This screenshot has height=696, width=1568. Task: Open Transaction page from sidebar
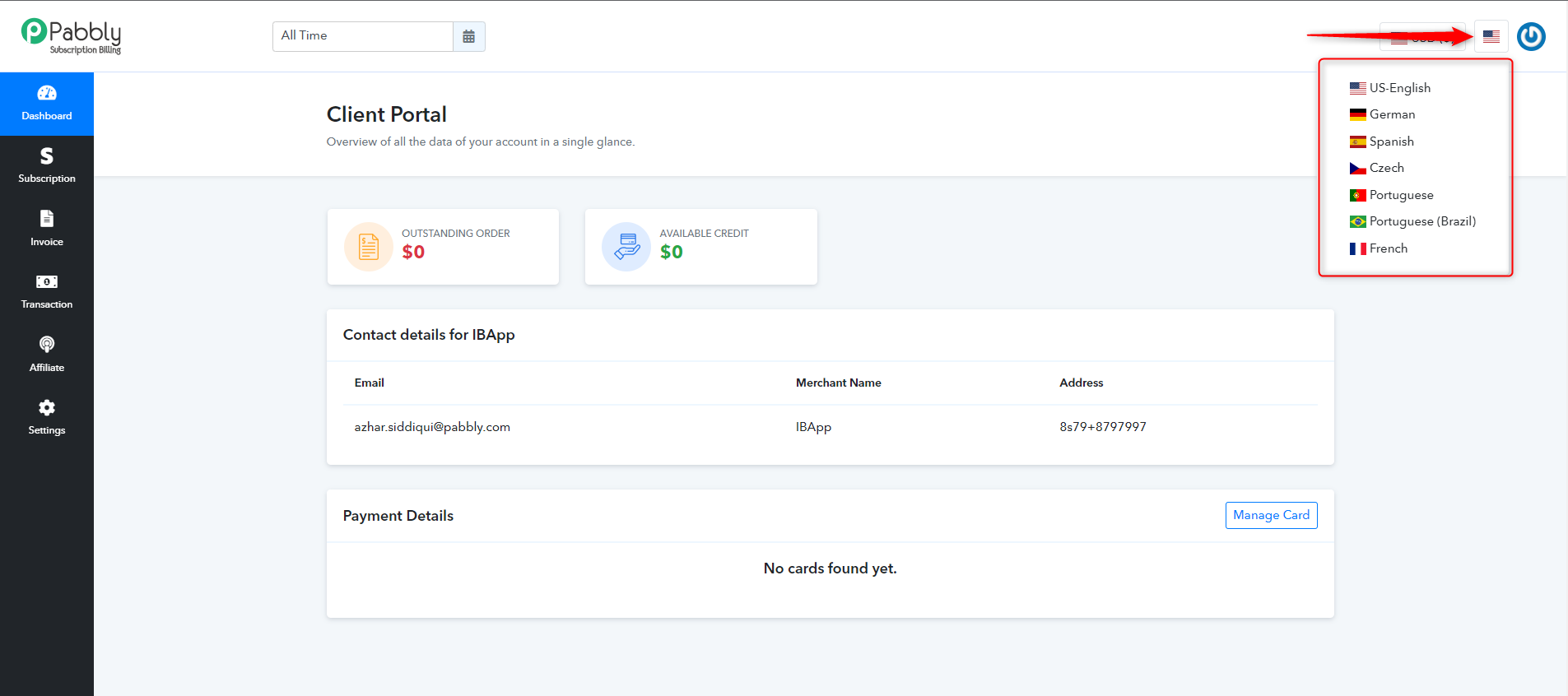click(x=47, y=292)
